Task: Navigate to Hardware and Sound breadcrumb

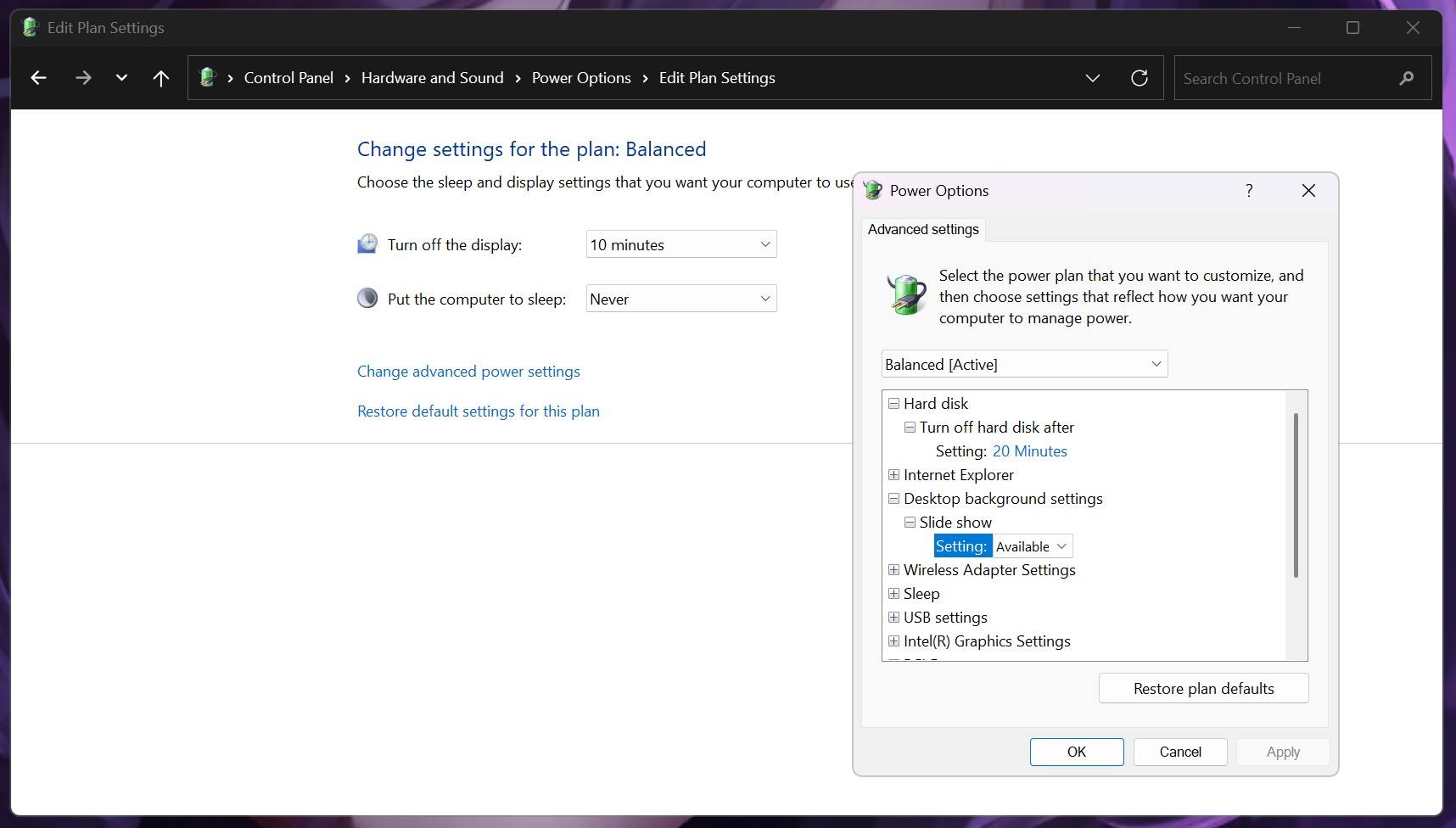Action: click(x=433, y=78)
